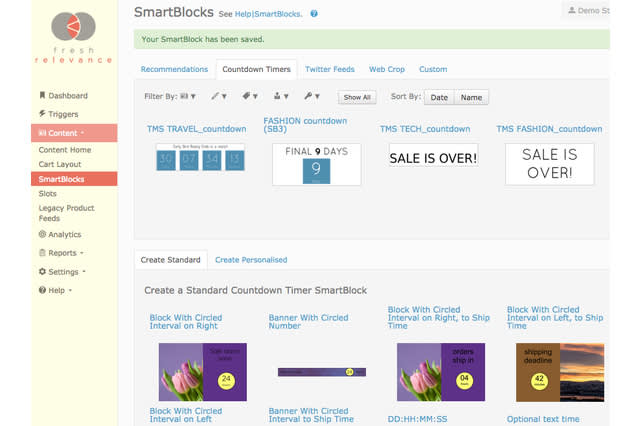Open Analytics in the sidebar
This screenshot has height=426, width=640.
coord(64,234)
